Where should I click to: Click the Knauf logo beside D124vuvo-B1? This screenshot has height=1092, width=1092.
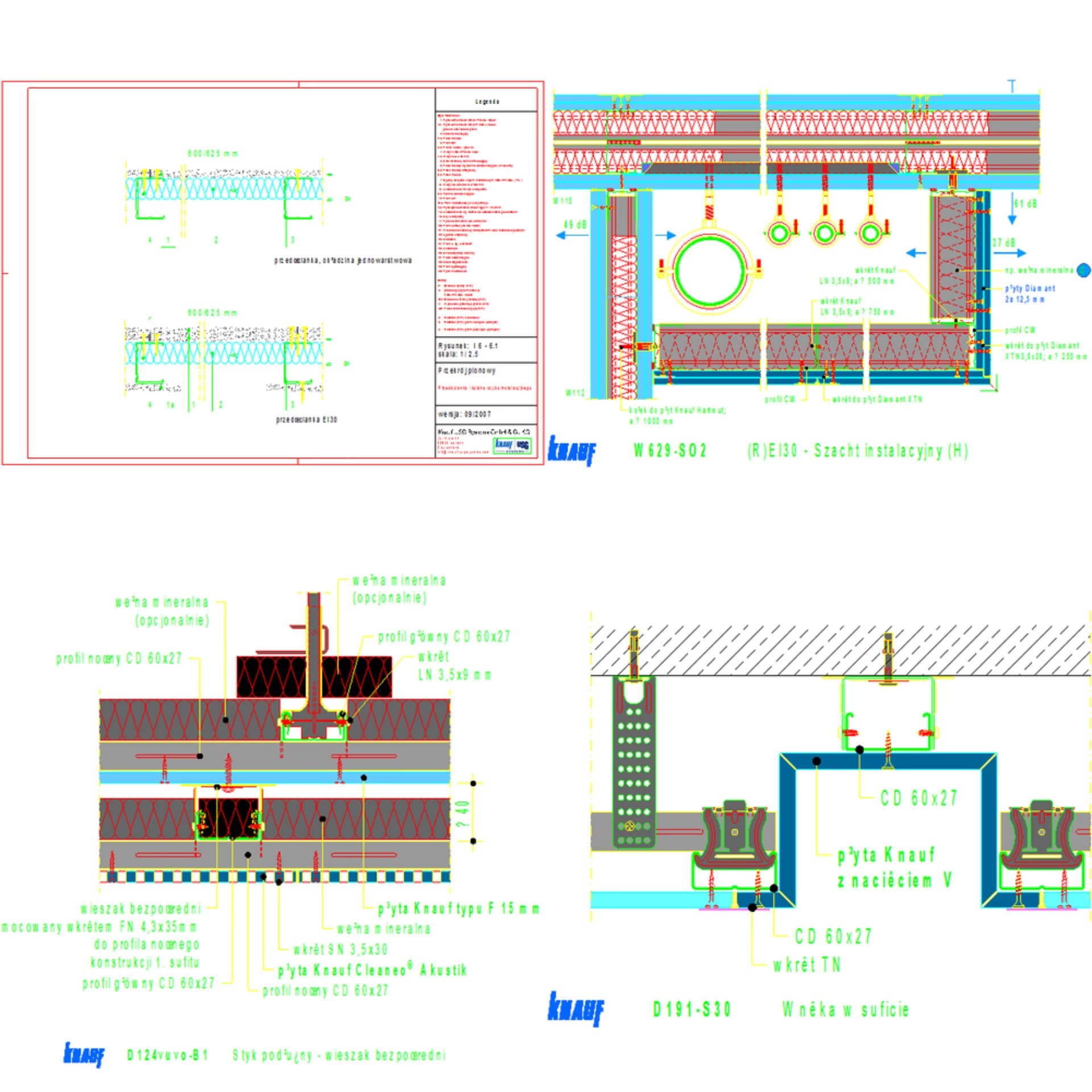coord(84,1055)
